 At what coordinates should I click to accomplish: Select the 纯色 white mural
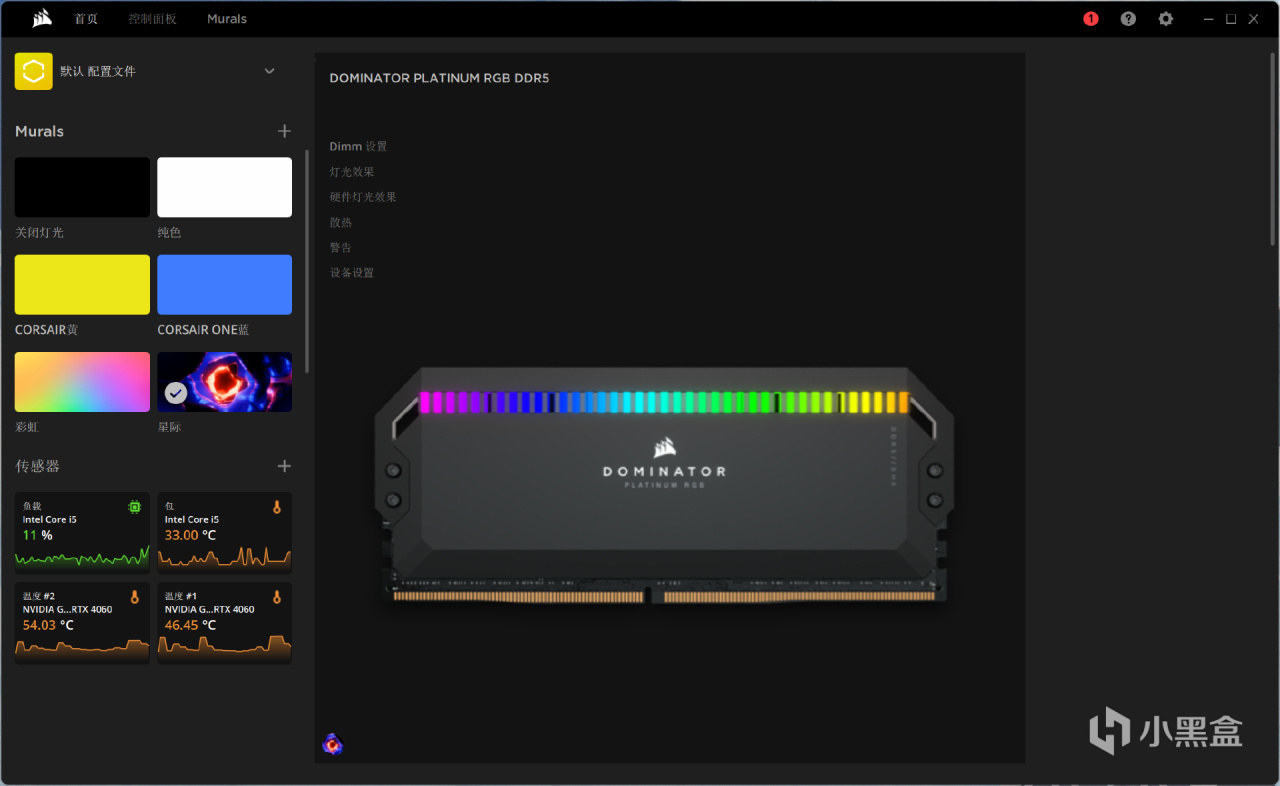[x=224, y=187]
